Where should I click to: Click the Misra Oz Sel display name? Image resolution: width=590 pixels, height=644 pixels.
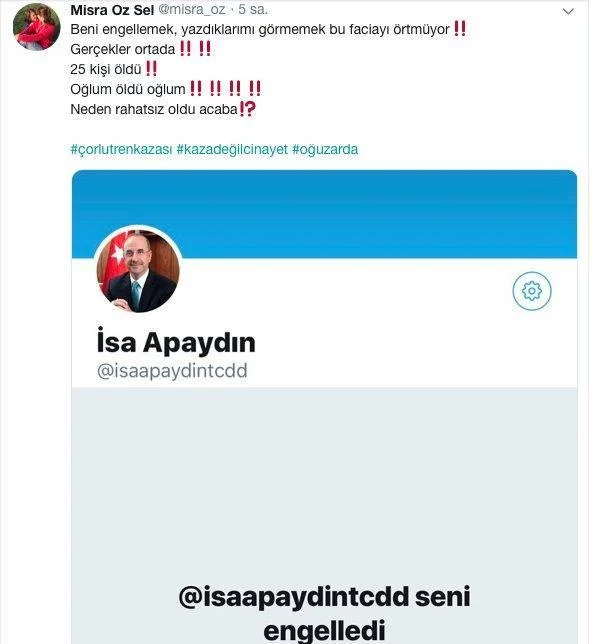112,10
